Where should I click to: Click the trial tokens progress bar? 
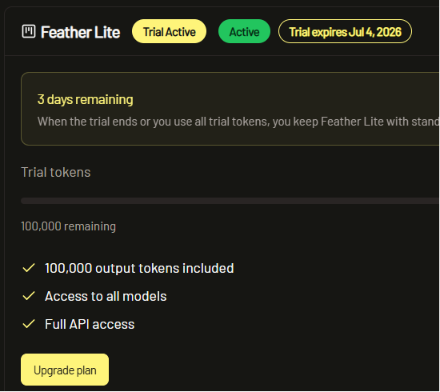[x=230, y=201]
